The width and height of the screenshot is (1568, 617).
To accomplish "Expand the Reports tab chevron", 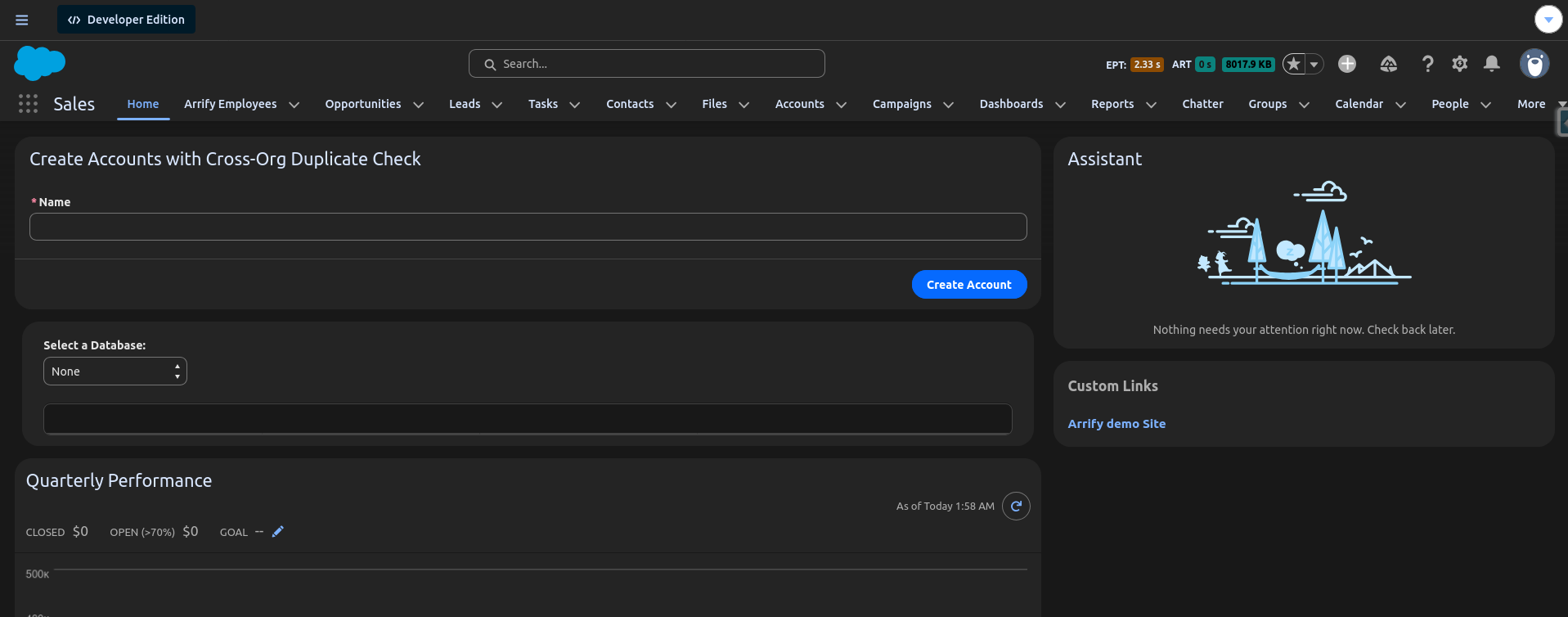I will click(1152, 105).
